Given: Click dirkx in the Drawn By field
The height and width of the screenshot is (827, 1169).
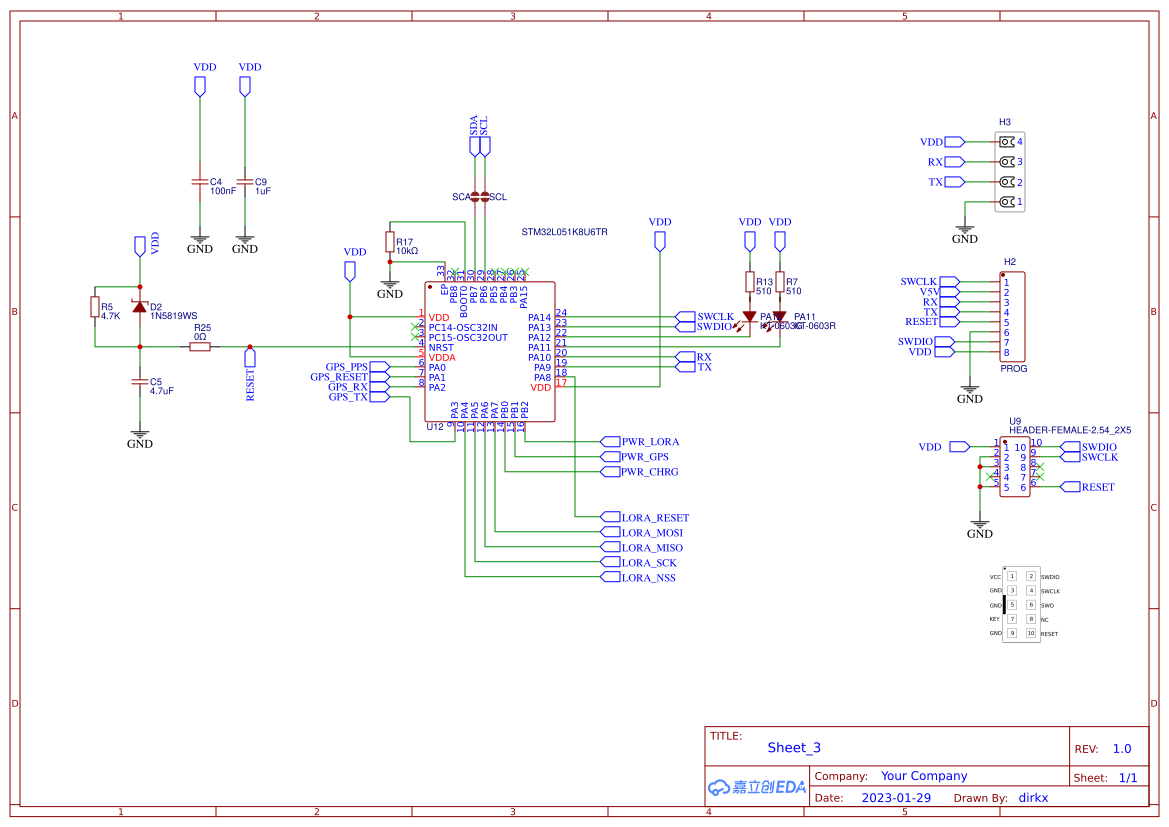Looking at the screenshot, I should (1032, 797).
